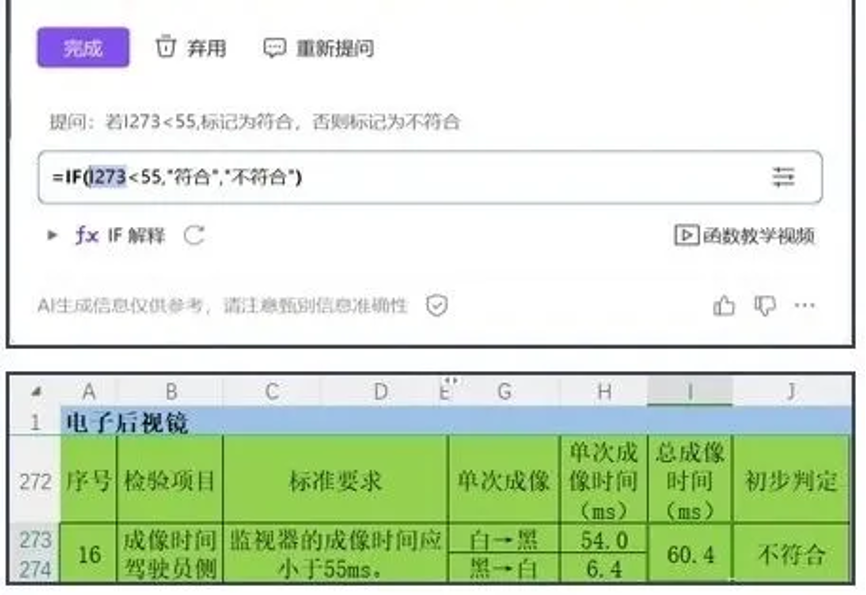Screen dimensions: 866x595
Task: Select 弃用 label to discard formula
Action: [207, 48]
